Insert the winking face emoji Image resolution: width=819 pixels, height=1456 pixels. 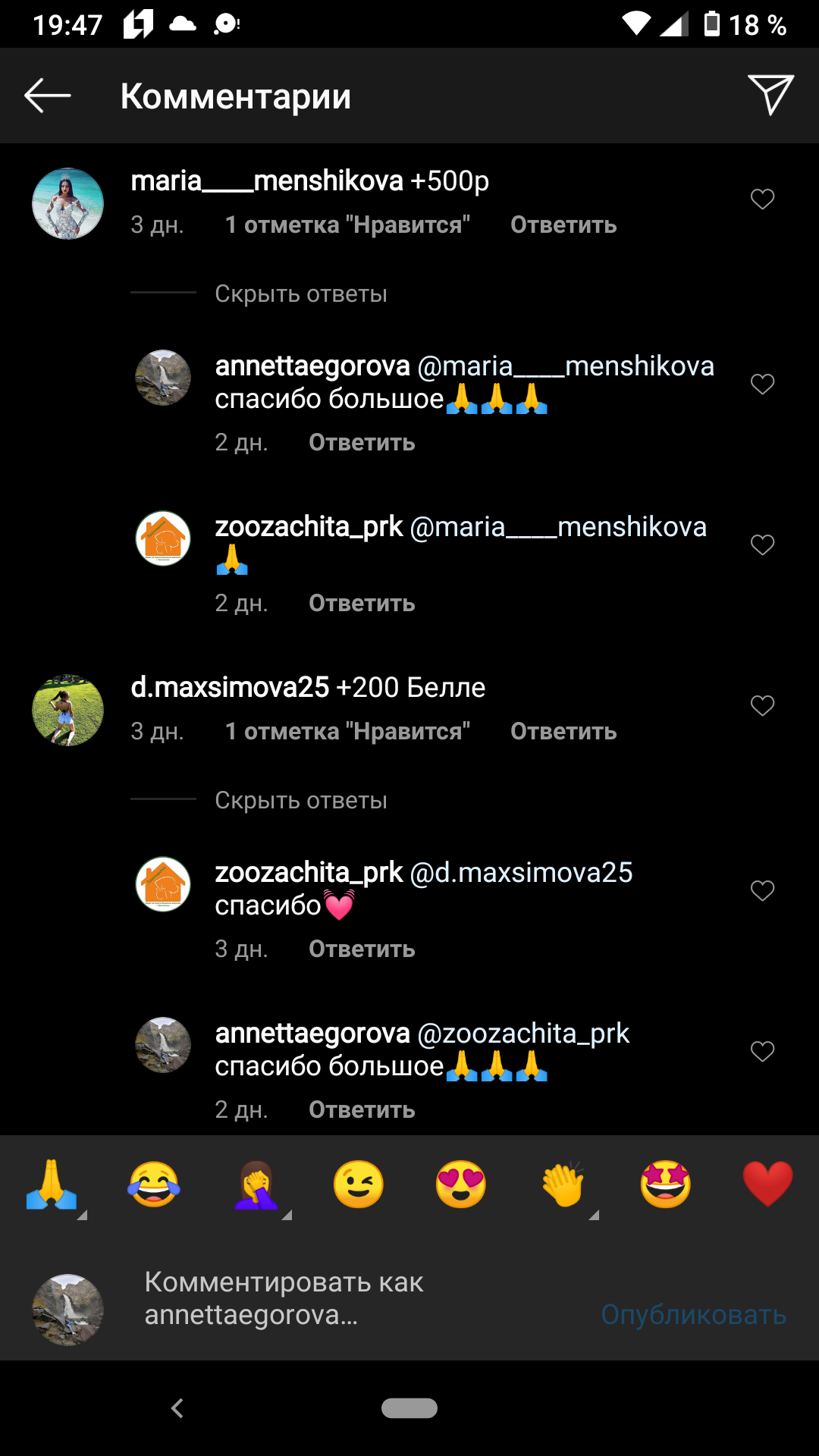[359, 1184]
